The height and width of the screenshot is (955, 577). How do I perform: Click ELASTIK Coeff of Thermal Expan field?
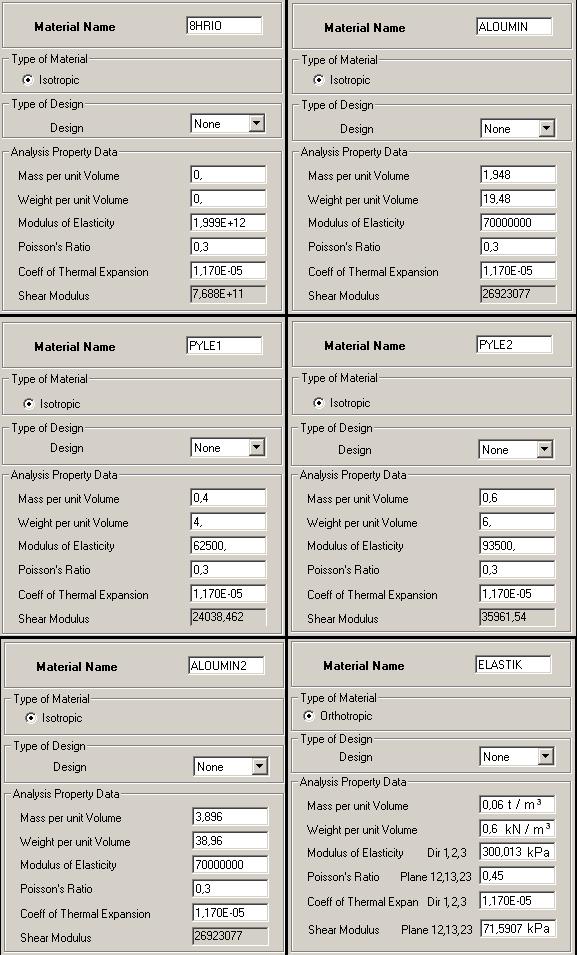click(517, 900)
